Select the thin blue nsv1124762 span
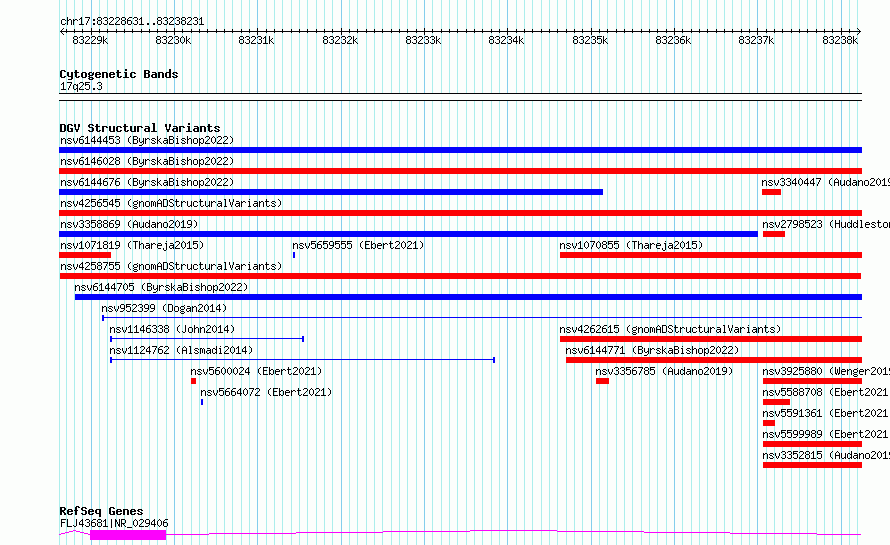 tap(303, 360)
